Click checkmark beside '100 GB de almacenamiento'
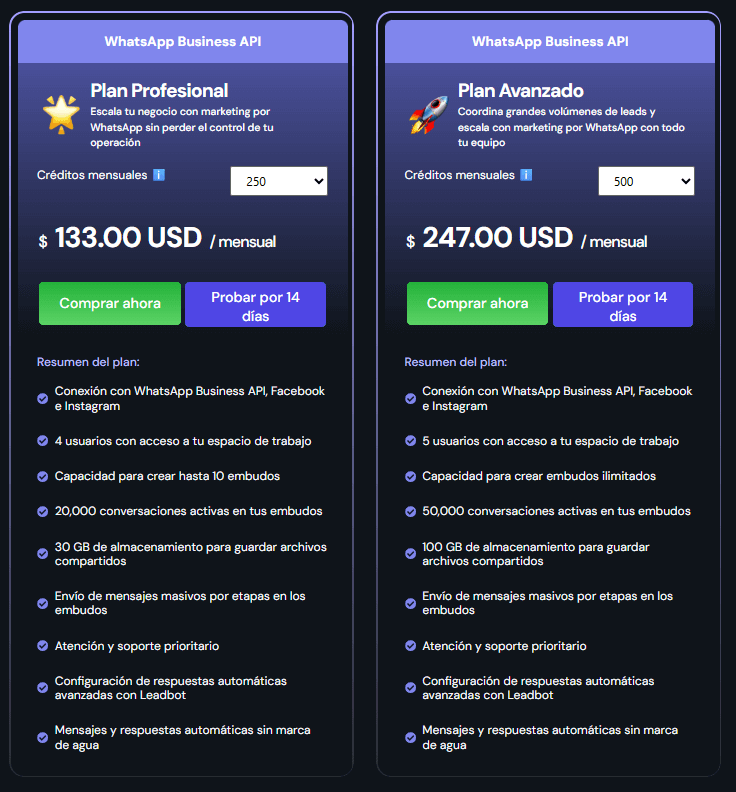The image size is (736, 792). tap(411, 554)
